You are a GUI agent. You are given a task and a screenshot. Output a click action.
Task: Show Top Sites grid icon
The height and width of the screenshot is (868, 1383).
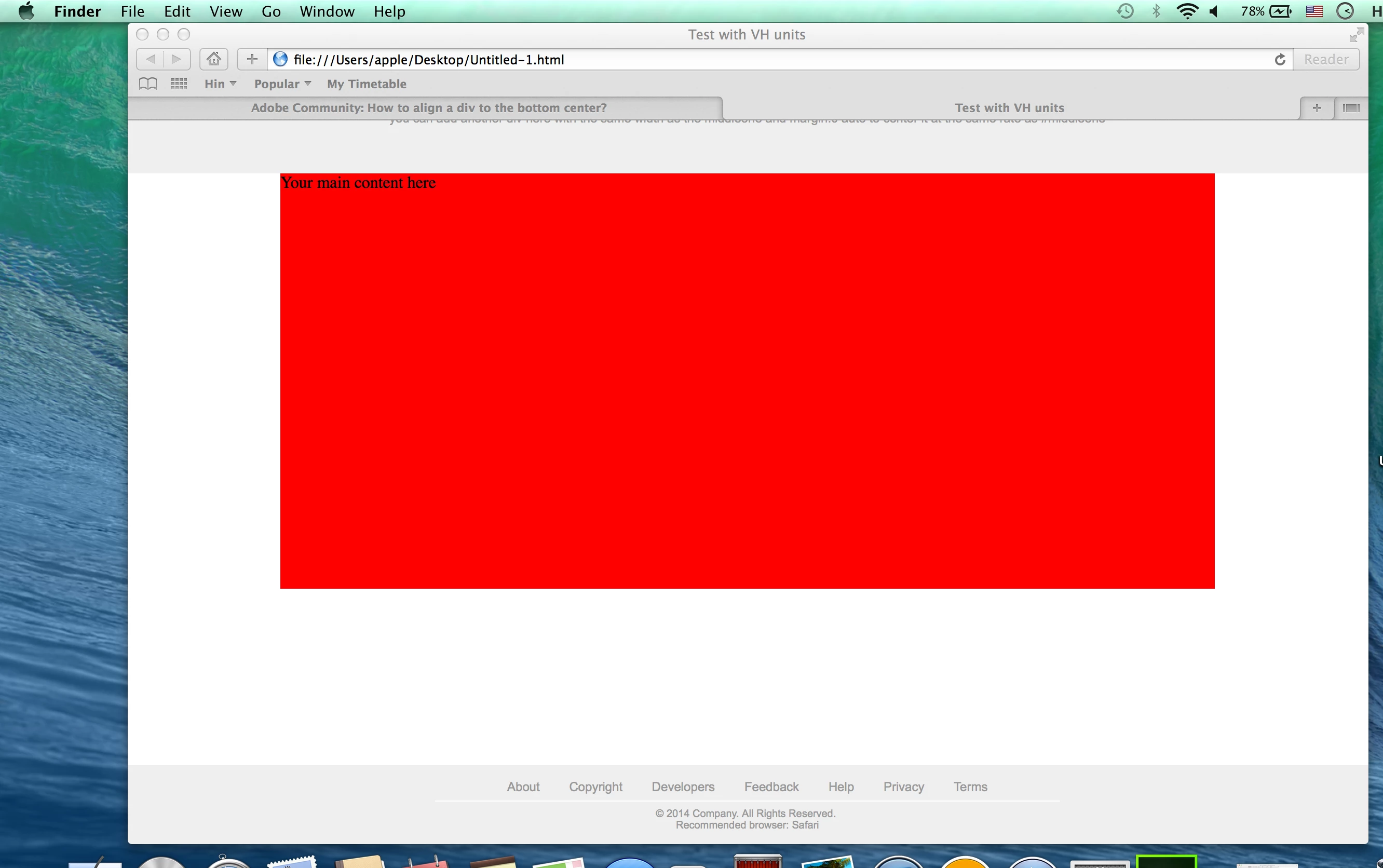click(179, 84)
